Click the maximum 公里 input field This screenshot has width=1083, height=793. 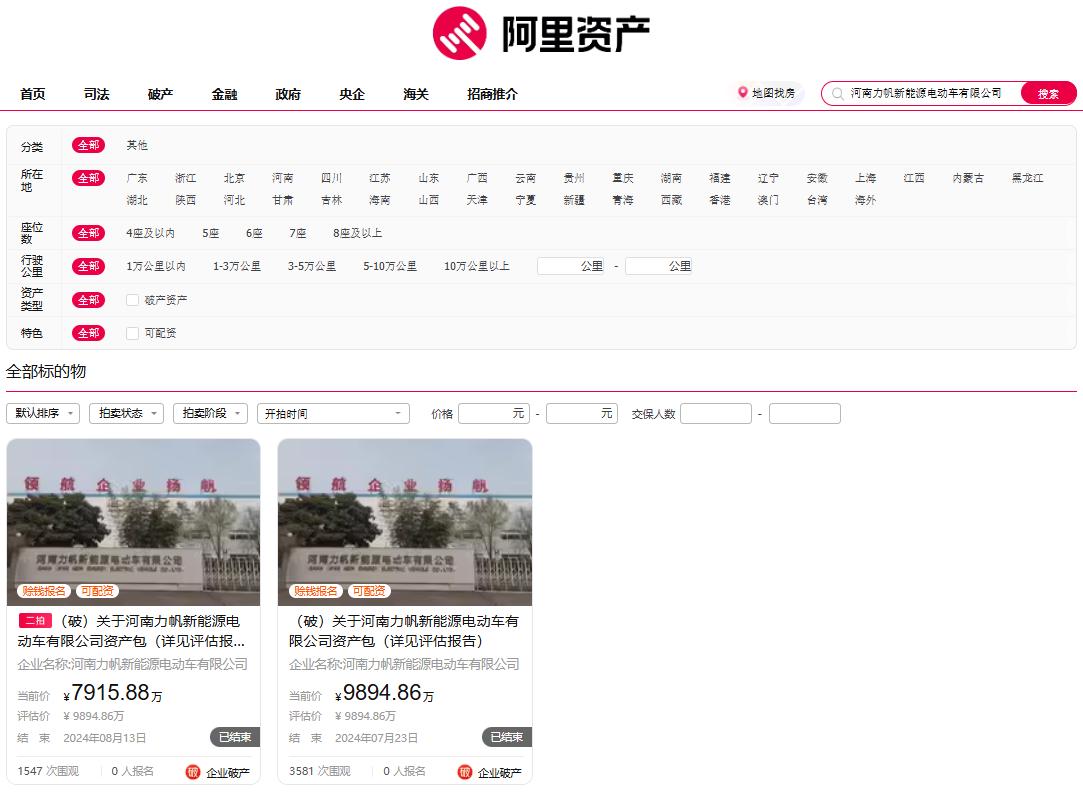[658, 266]
